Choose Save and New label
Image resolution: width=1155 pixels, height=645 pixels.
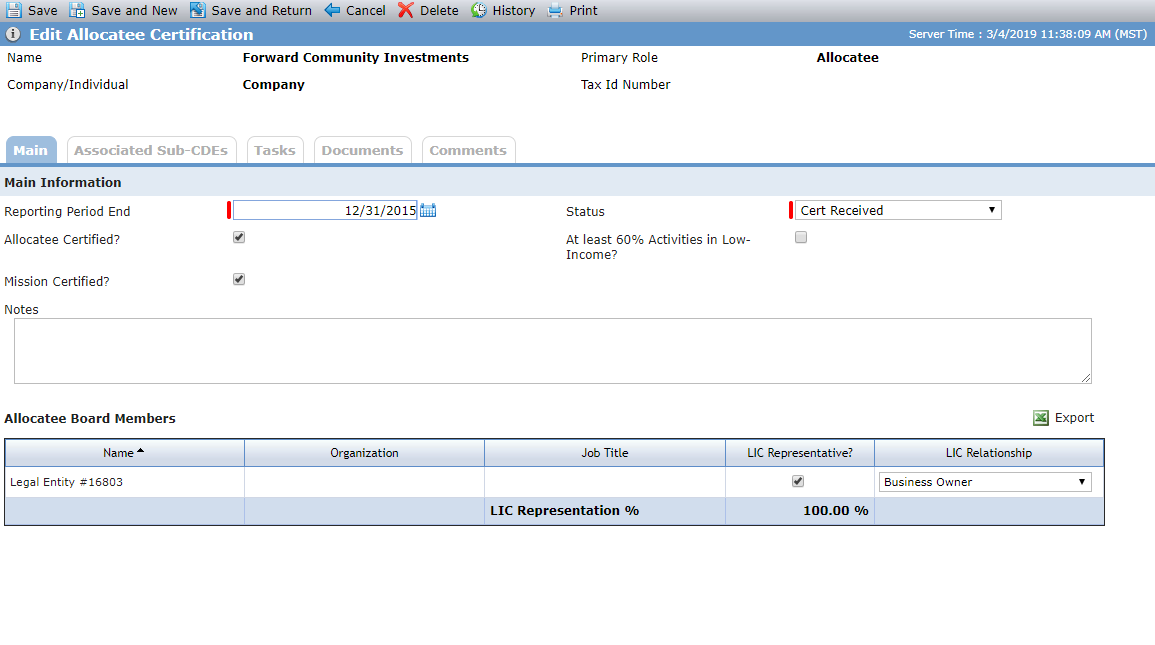pos(134,10)
